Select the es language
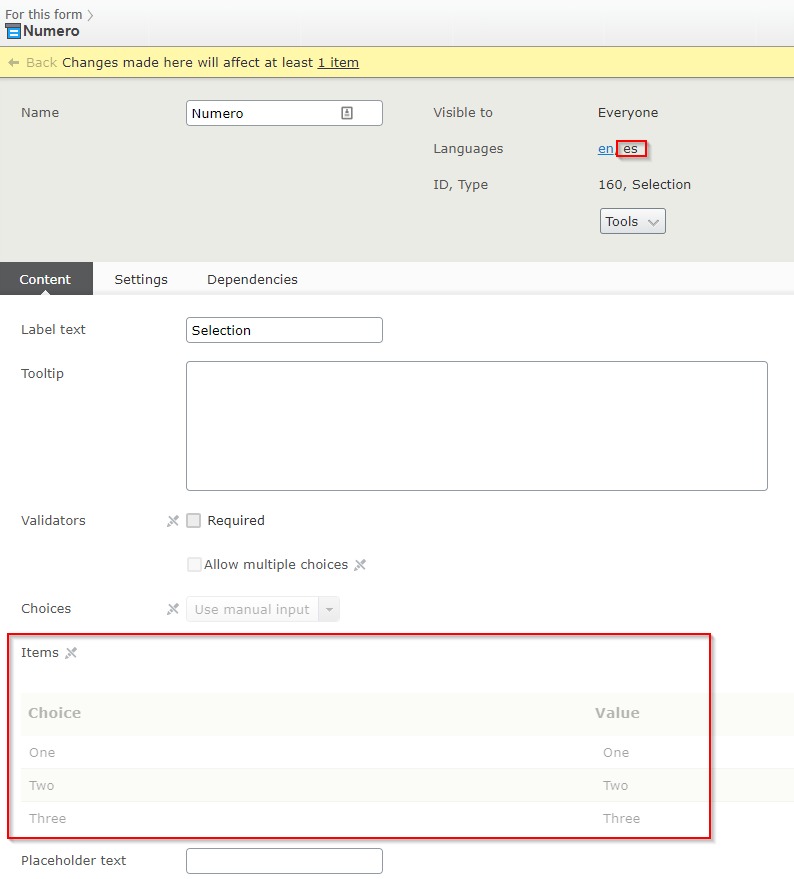This screenshot has width=794, height=879. click(630, 149)
